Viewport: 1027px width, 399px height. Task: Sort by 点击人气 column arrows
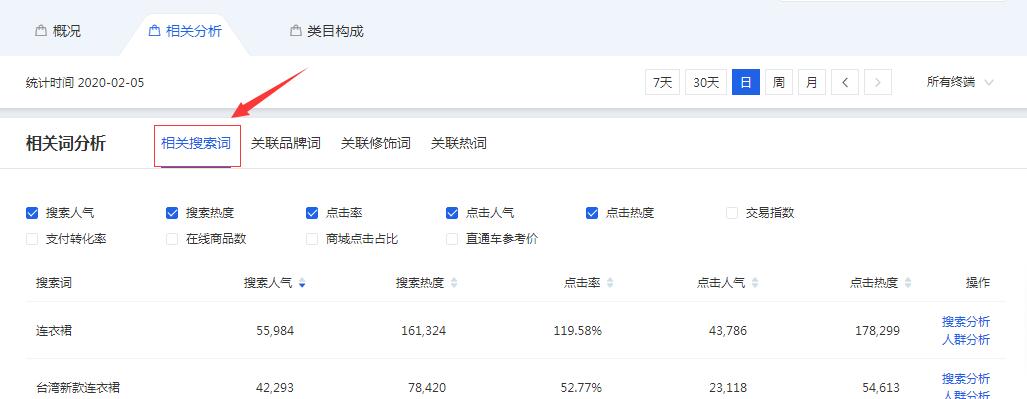755,283
